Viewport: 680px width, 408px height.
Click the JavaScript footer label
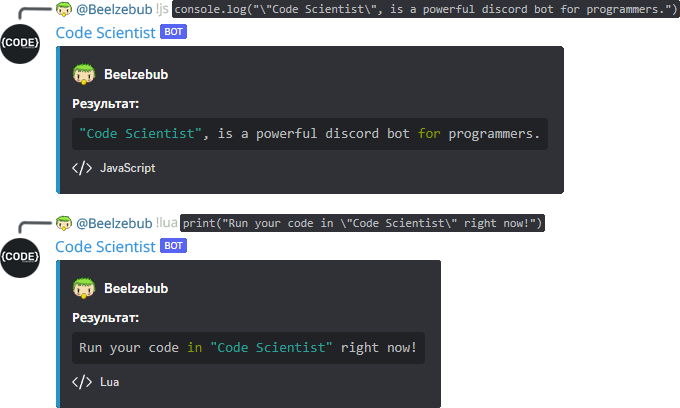pyautogui.click(x=127, y=168)
